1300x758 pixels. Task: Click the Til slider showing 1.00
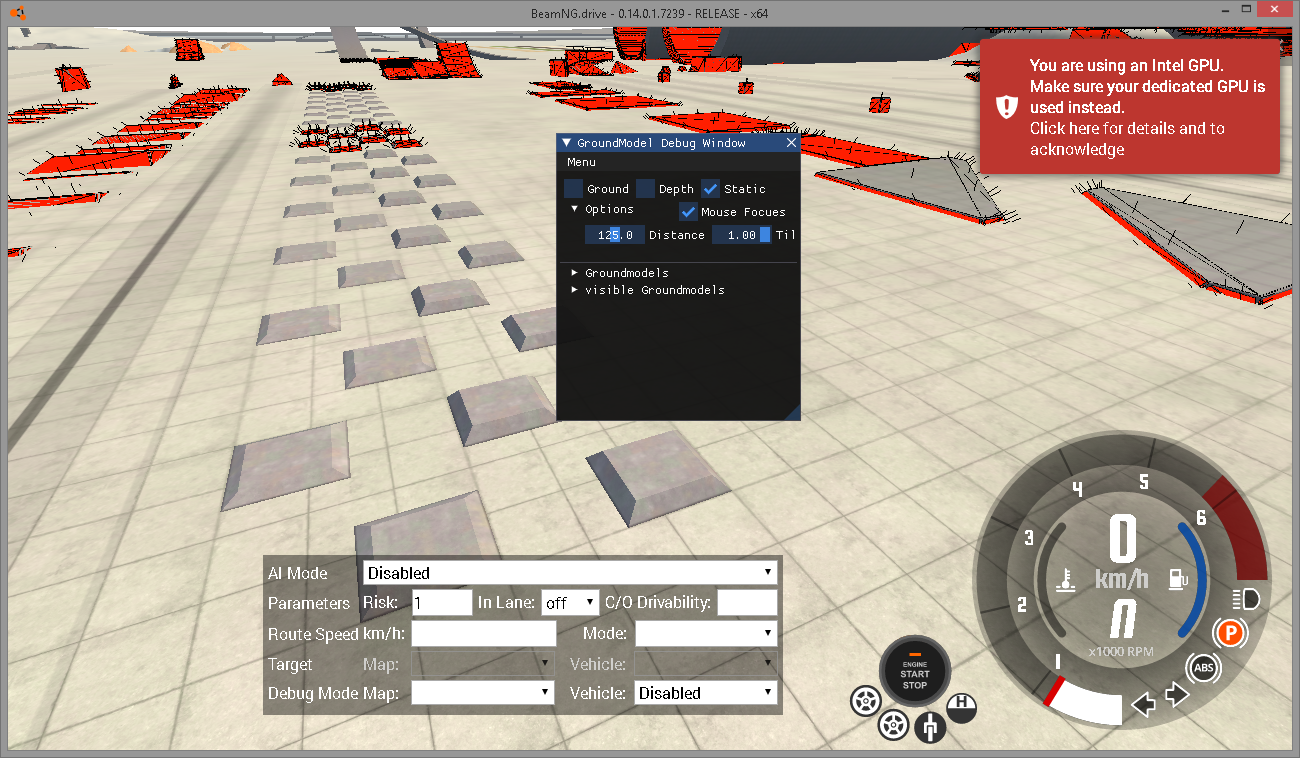coord(741,235)
